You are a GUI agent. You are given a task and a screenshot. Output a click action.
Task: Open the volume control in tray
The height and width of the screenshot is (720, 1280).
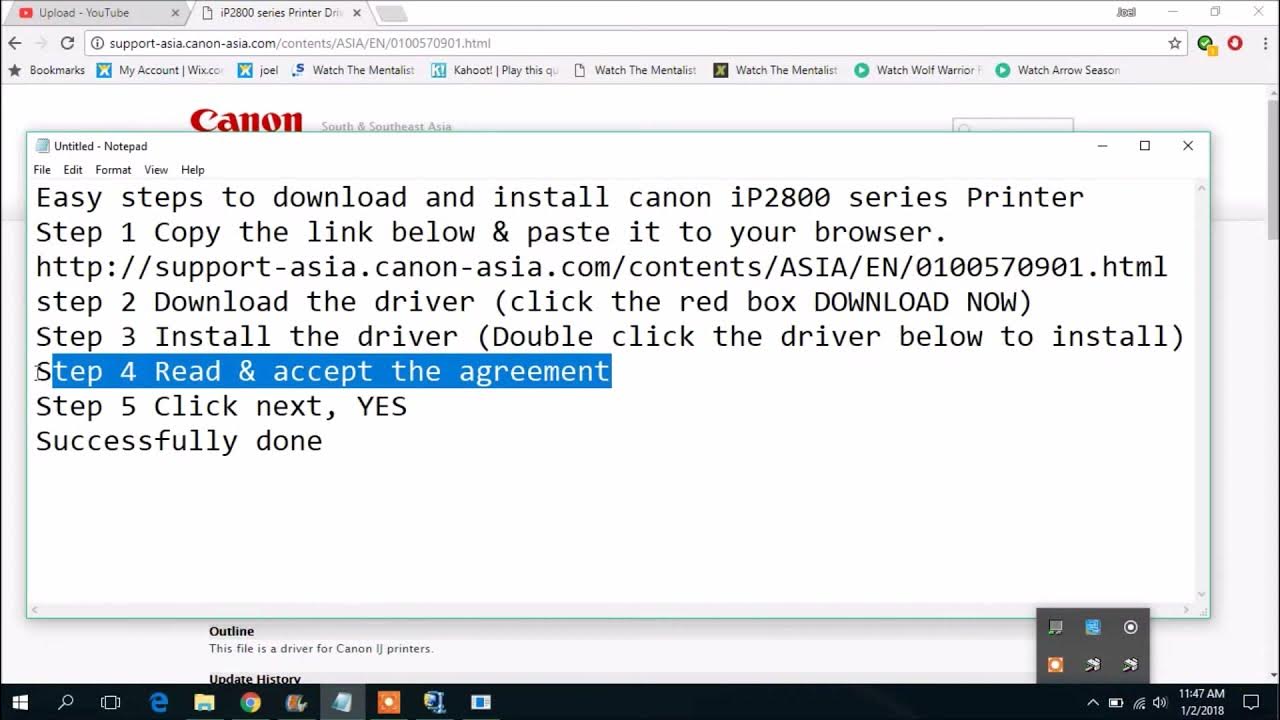(x=1160, y=702)
